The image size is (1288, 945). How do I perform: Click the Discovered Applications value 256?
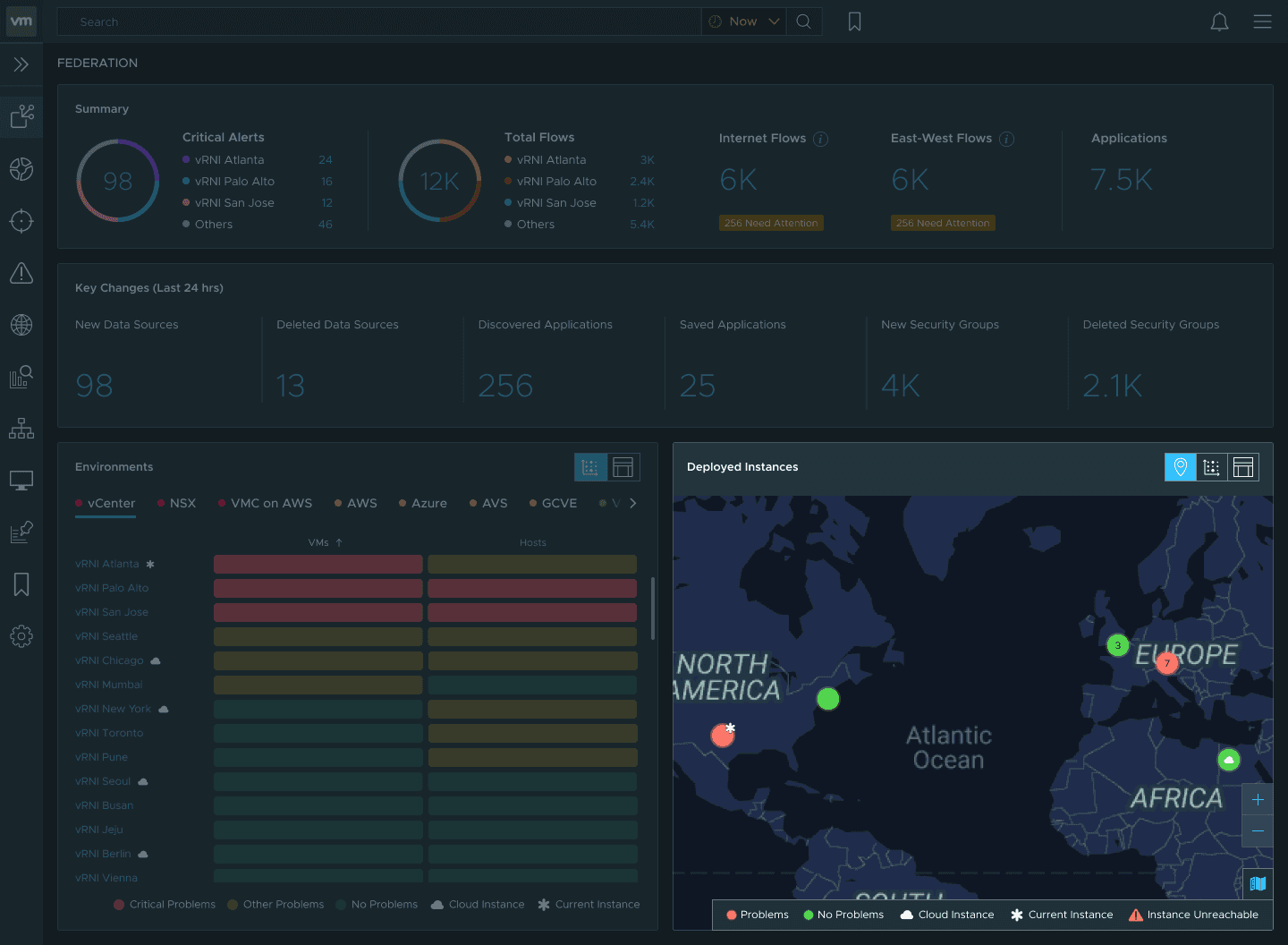click(505, 386)
